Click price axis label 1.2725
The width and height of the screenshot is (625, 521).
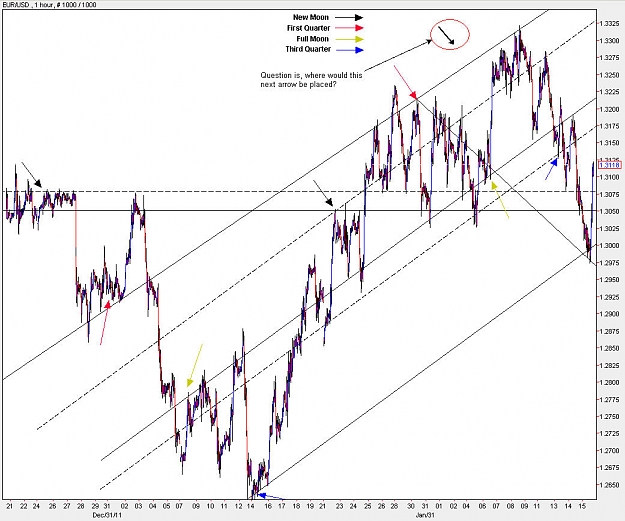point(609,433)
